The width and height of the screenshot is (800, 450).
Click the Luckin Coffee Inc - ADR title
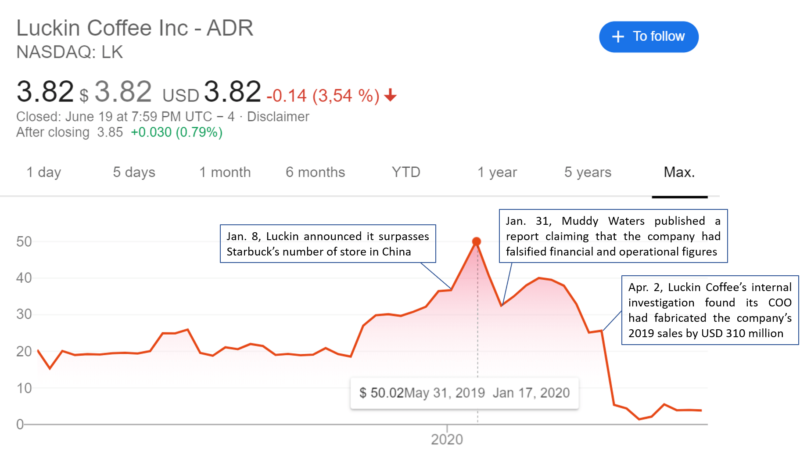[x=135, y=28]
